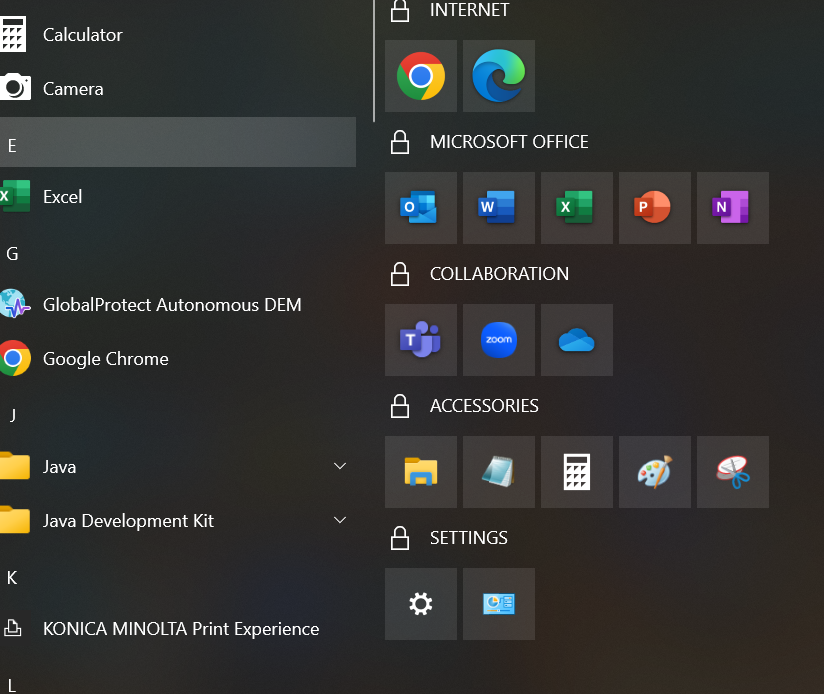824x694 pixels.
Task: Click the L letter header
Action: tap(12, 686)
